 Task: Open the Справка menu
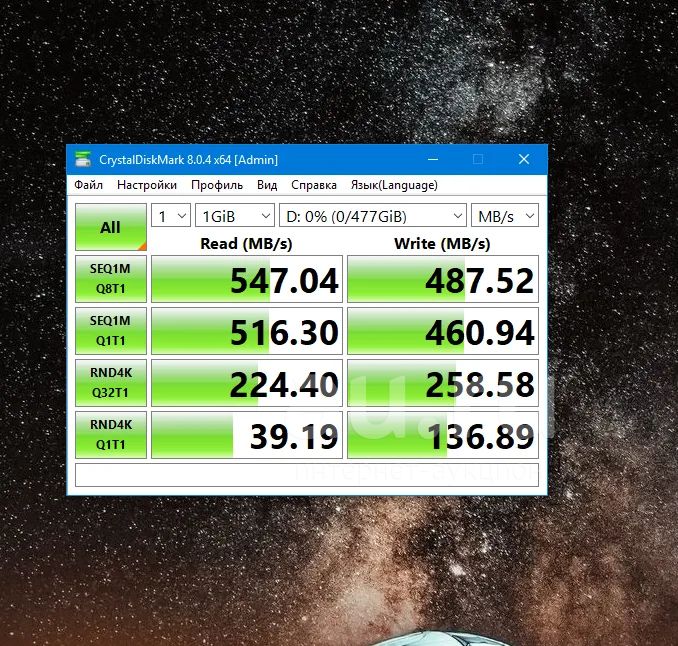(x=313, y=185)
